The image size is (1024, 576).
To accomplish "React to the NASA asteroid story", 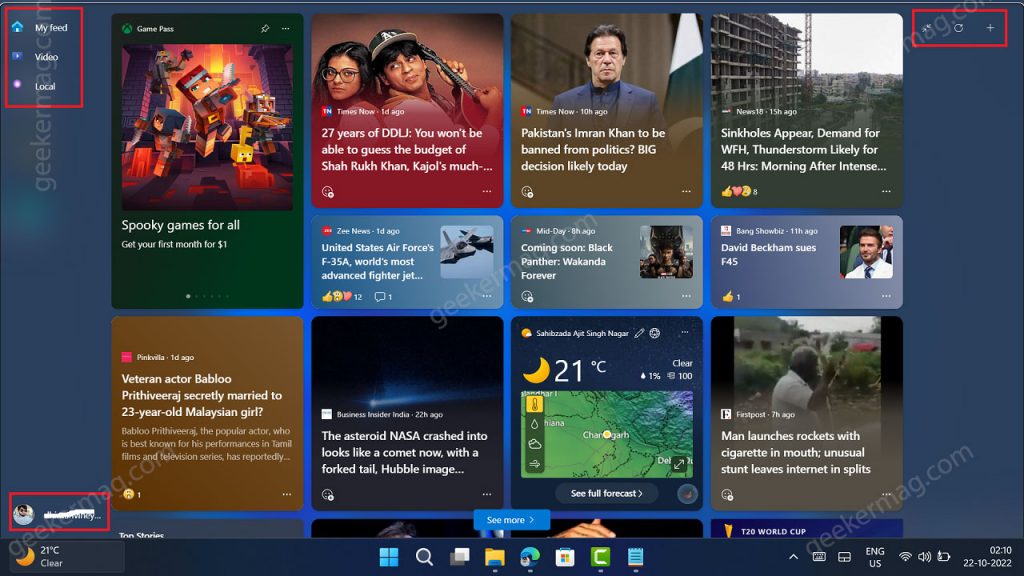I will click(328, 494).
